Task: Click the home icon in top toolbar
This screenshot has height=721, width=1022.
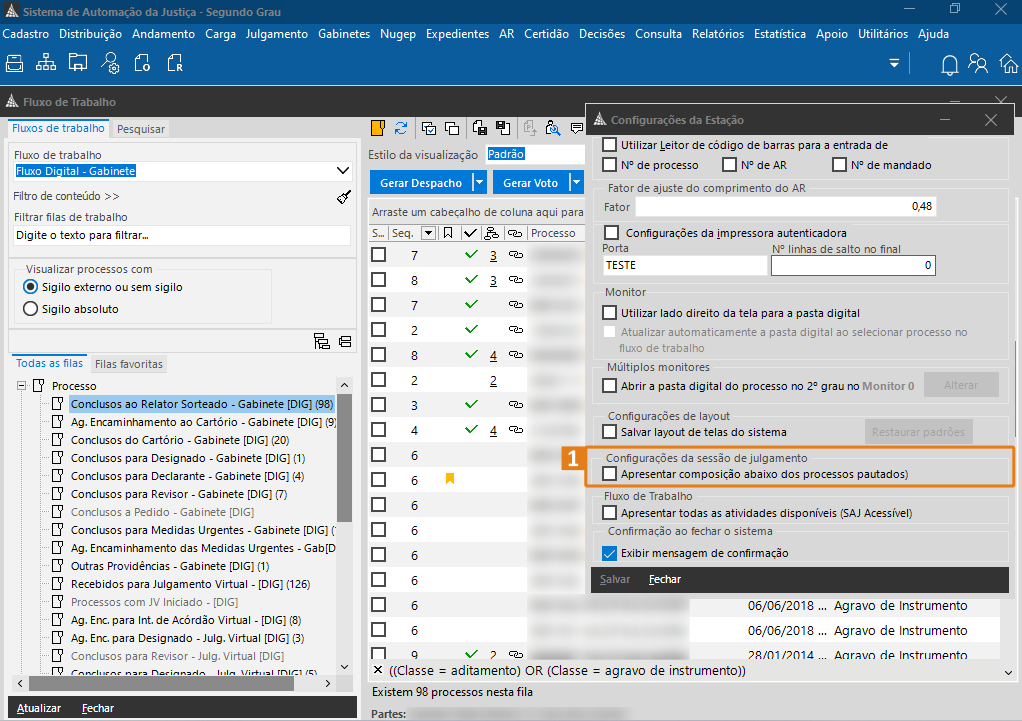Action: [1008, 64]
